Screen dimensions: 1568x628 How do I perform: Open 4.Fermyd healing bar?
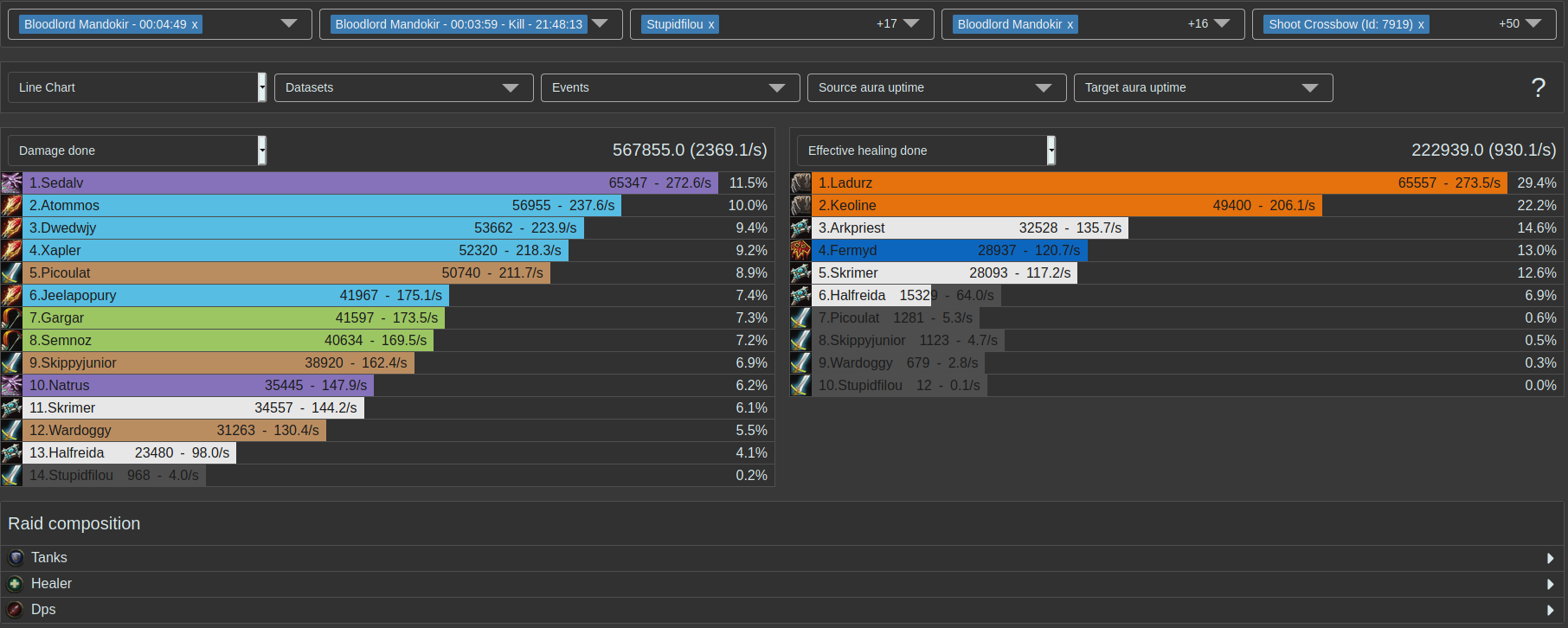[949, 250]
